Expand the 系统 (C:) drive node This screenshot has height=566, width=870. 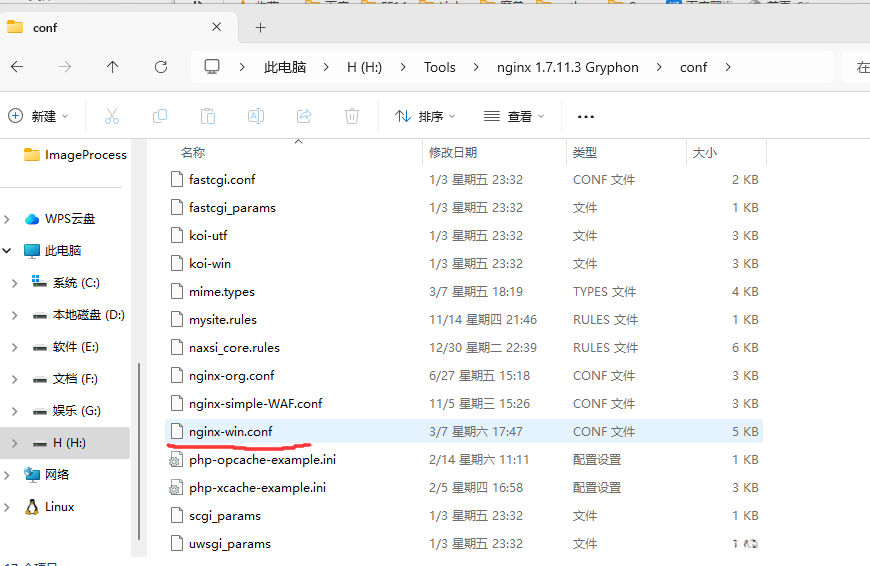[14, 283]
